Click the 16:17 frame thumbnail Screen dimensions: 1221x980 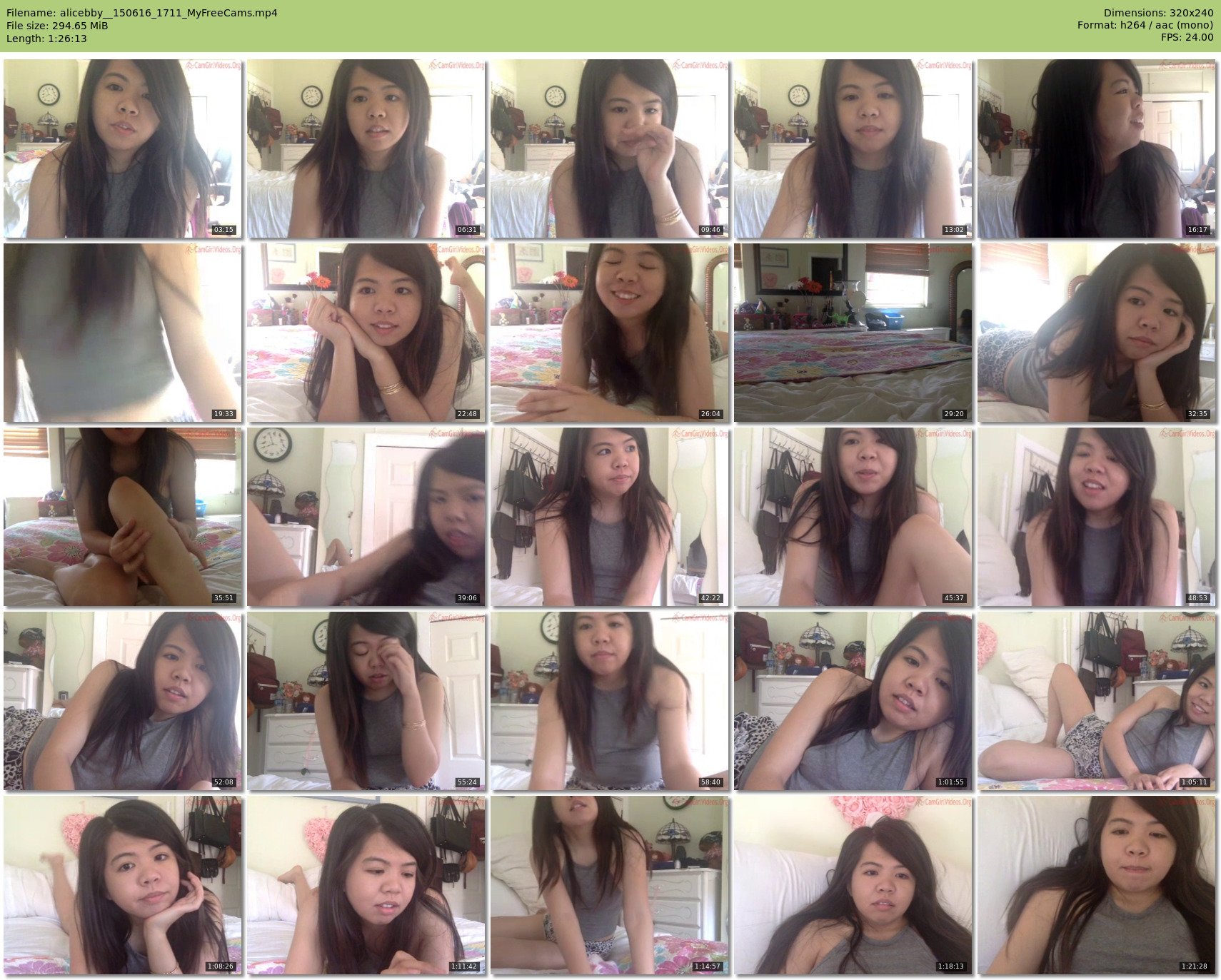click(1096, 148)
